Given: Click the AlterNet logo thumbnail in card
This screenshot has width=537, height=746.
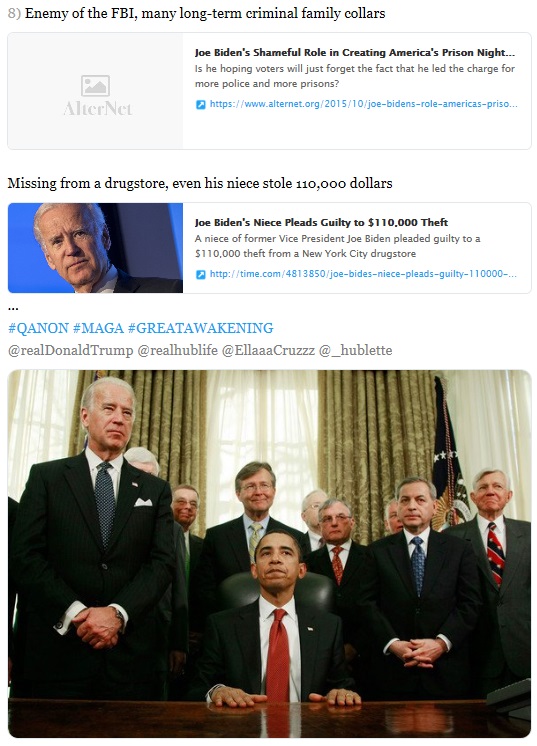Looking at the screenshot, I should point(95,91).
